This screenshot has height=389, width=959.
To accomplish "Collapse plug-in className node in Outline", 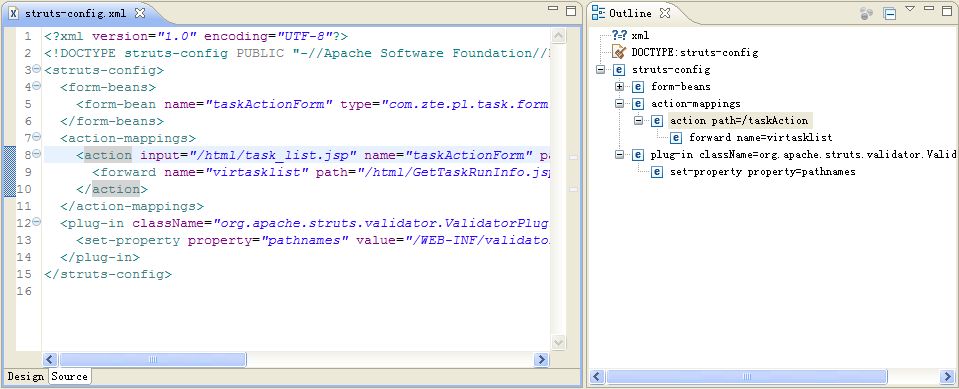I will [x=620, y=155].
